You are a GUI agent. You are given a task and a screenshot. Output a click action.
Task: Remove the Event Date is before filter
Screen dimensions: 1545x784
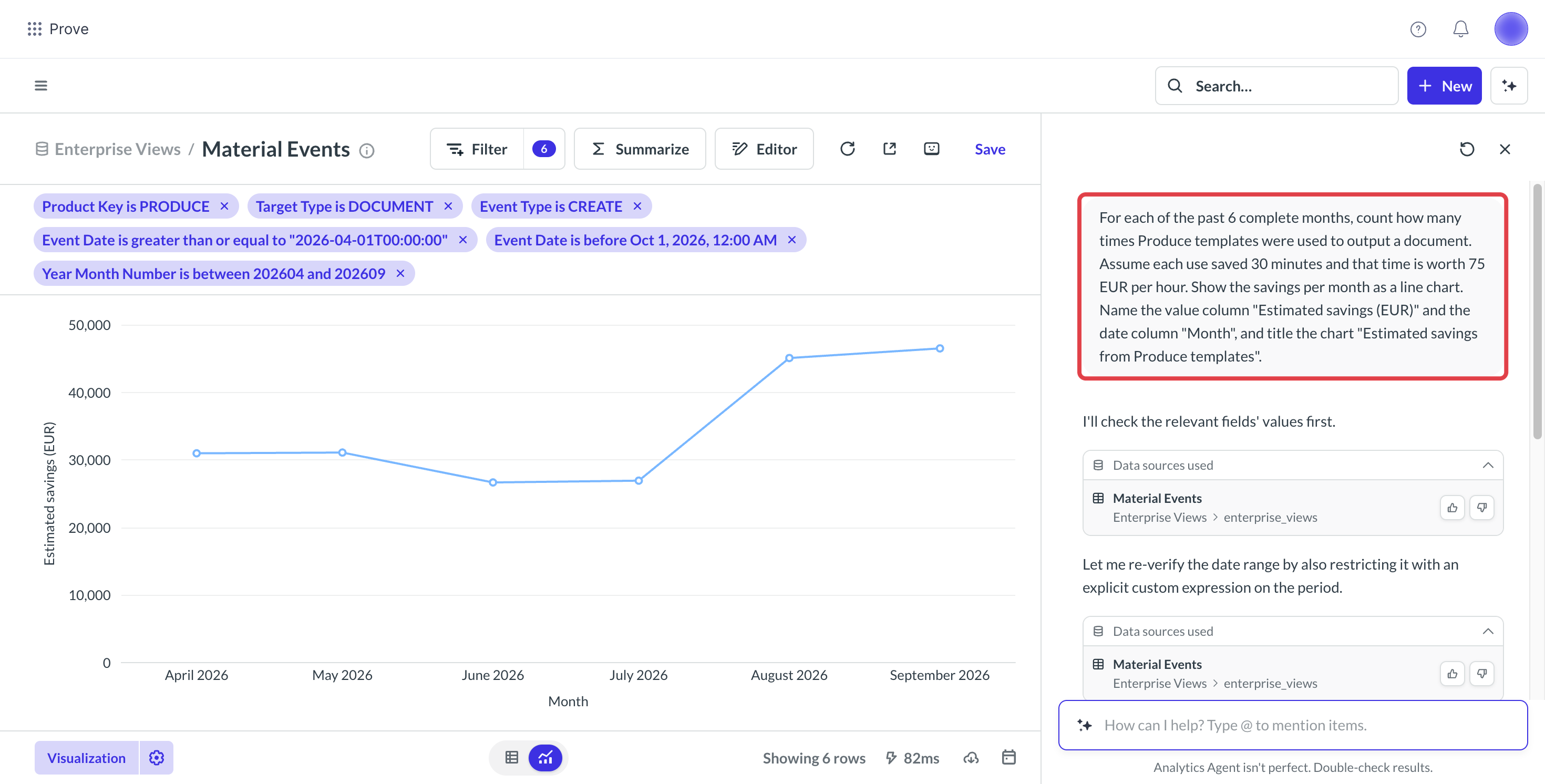pos(792,239)
